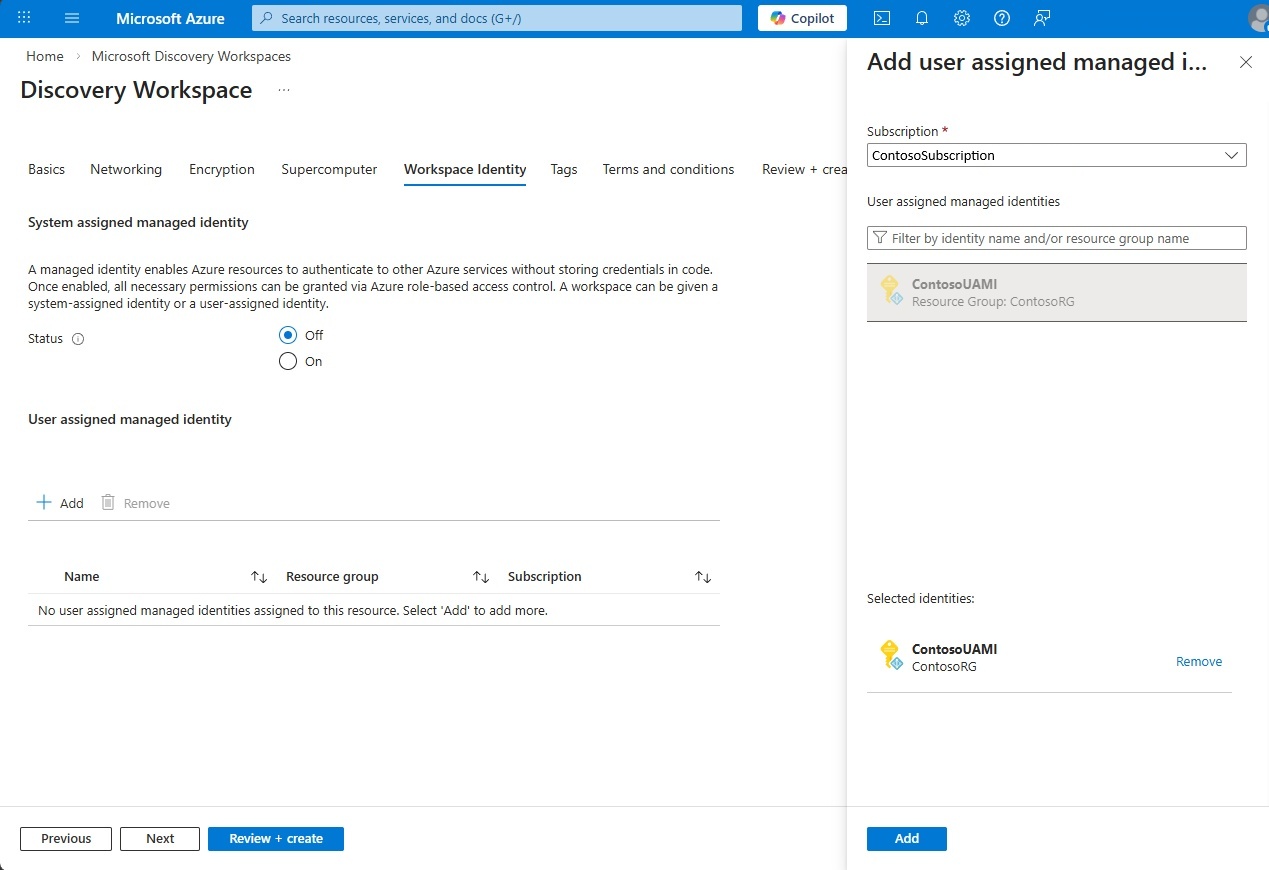Select the Workspace Identity tab
The height and width of the screenshot is (870, 1269).
pos(465,169)
